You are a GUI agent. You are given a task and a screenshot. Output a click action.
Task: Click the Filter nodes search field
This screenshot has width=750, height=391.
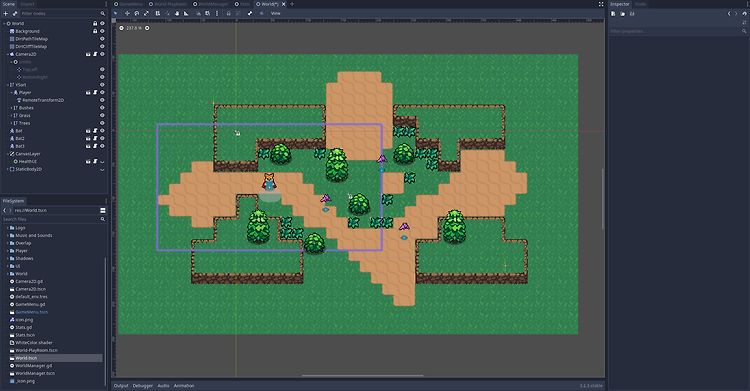pos(63,13)
